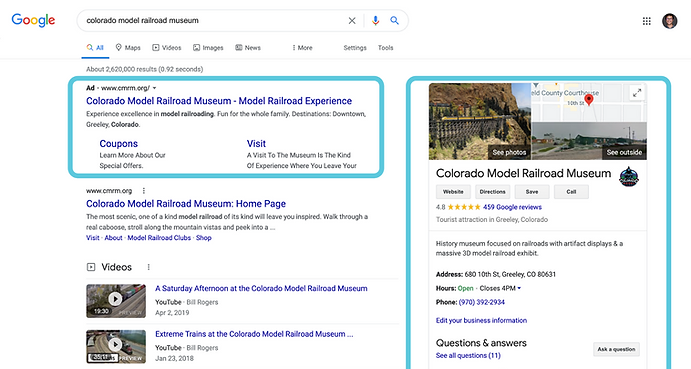Screen dimensions: 691x369
Task: Open the Model Railroad Clubs sitelink
Action: tap(159, 238)
